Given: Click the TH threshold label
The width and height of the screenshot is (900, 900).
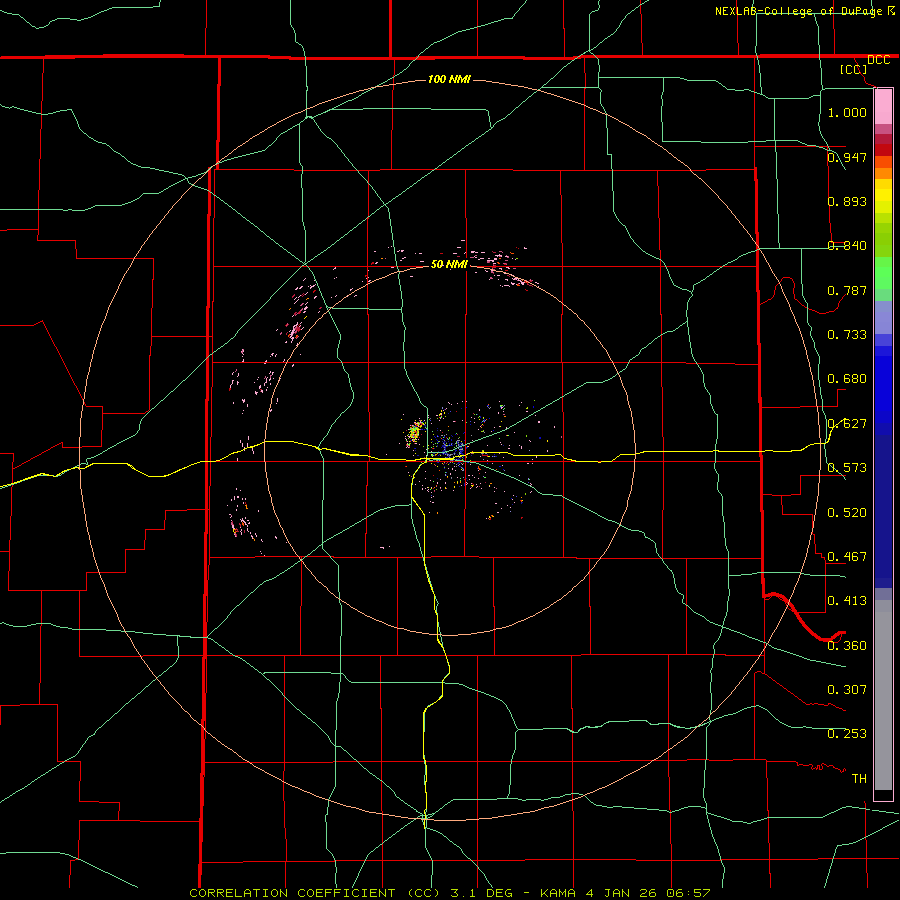Looking at the screenshot, I should 859,778.
